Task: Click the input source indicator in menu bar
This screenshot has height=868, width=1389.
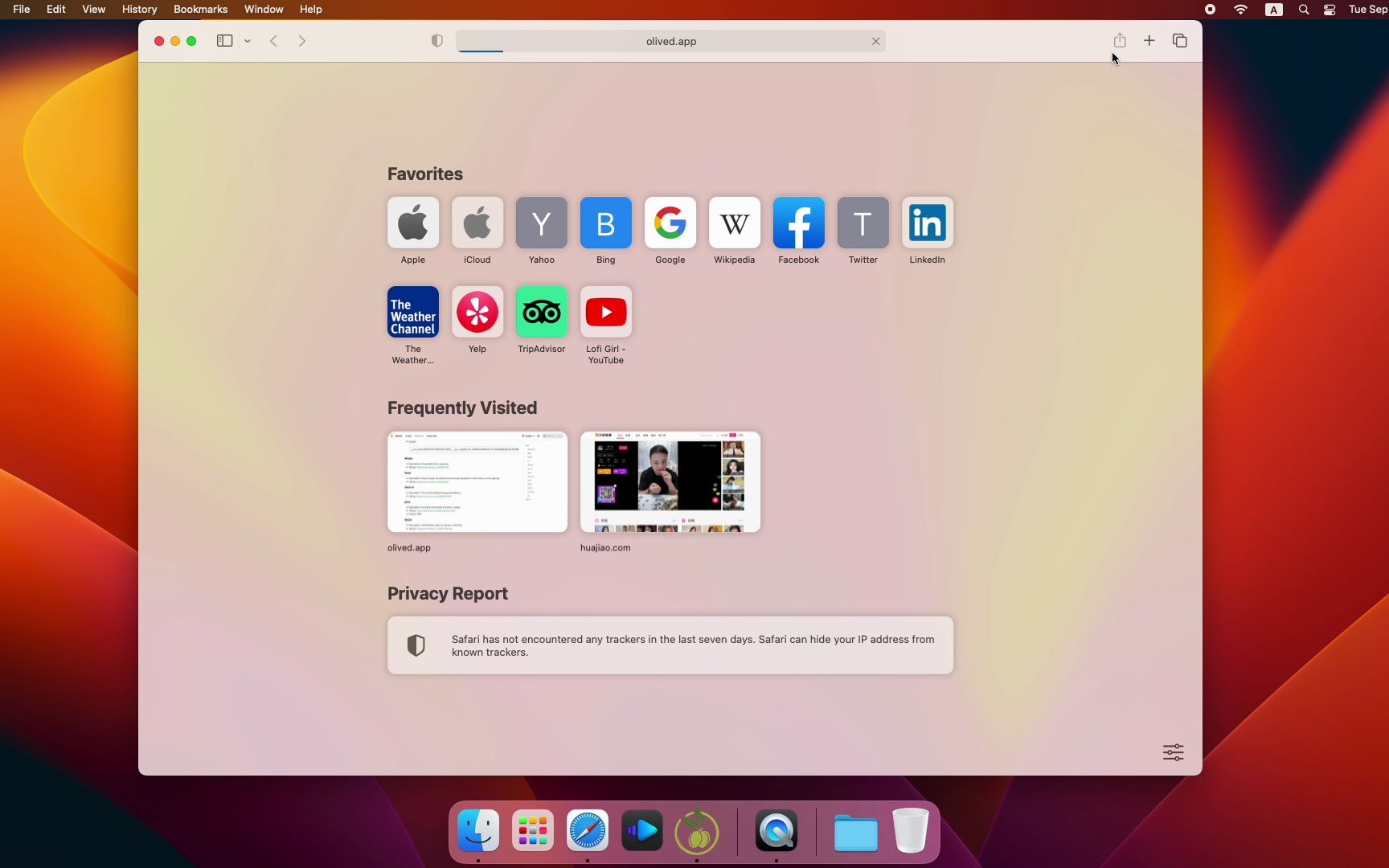Action: coord(1274,10)
